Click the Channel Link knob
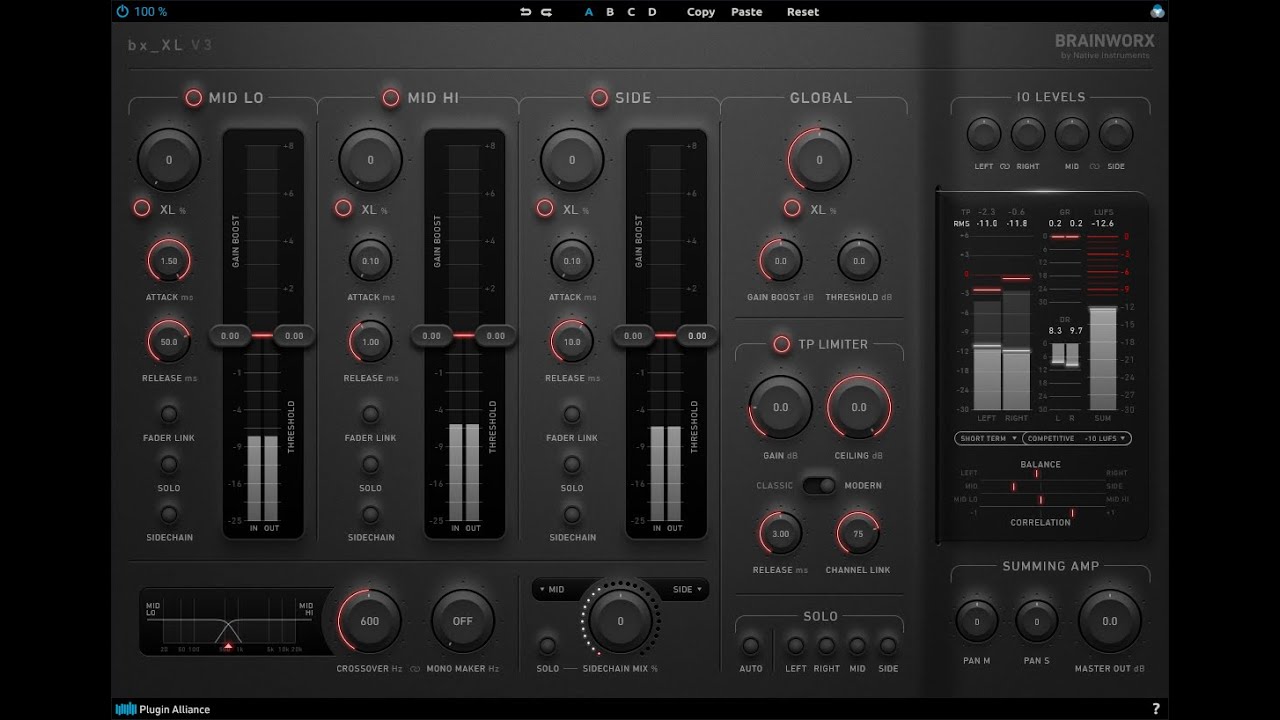Viewport: 1280px width, 720px height. (858, 534)
